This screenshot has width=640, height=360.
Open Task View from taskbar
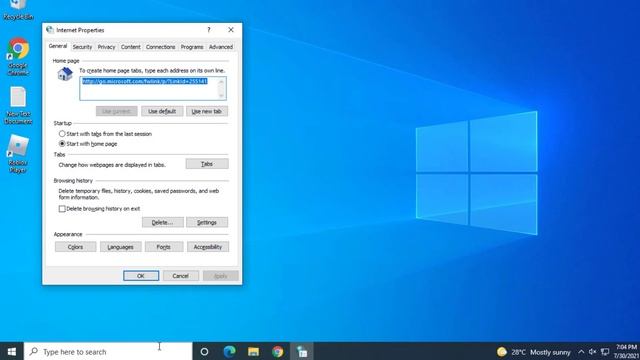coord(204,351)
